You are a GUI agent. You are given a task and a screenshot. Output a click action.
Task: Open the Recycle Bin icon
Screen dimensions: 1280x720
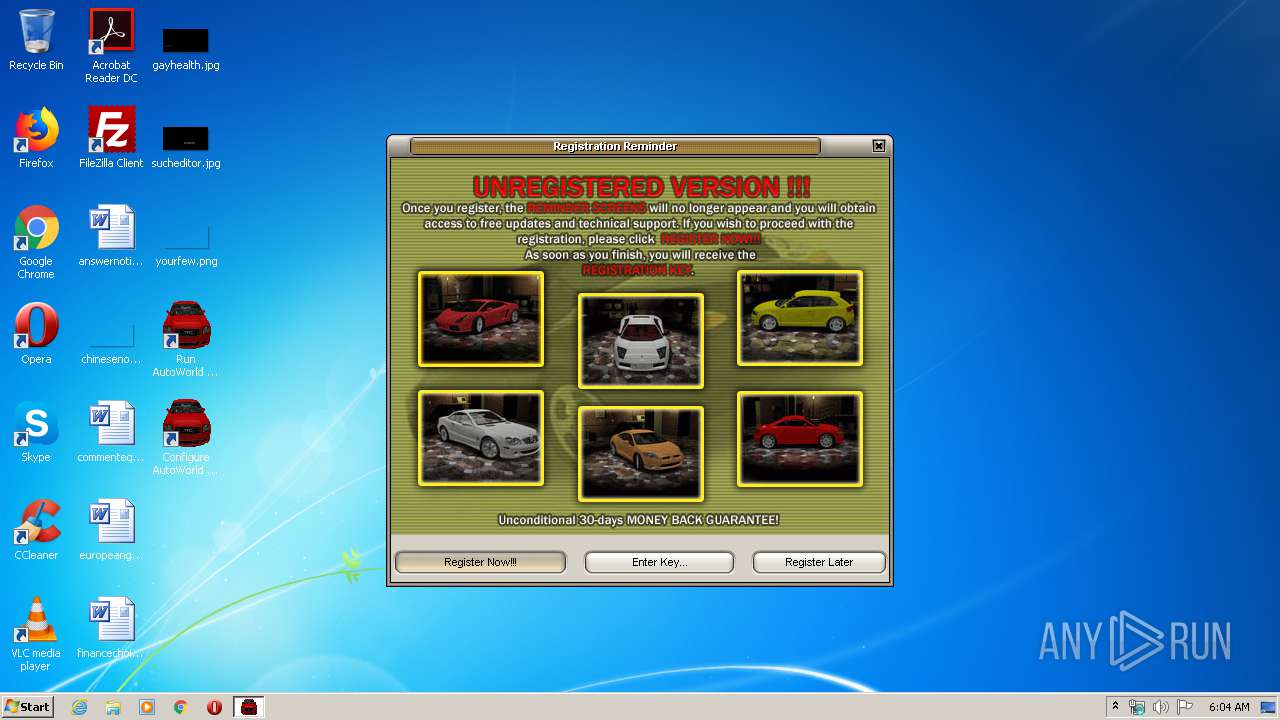pos(36,41)
